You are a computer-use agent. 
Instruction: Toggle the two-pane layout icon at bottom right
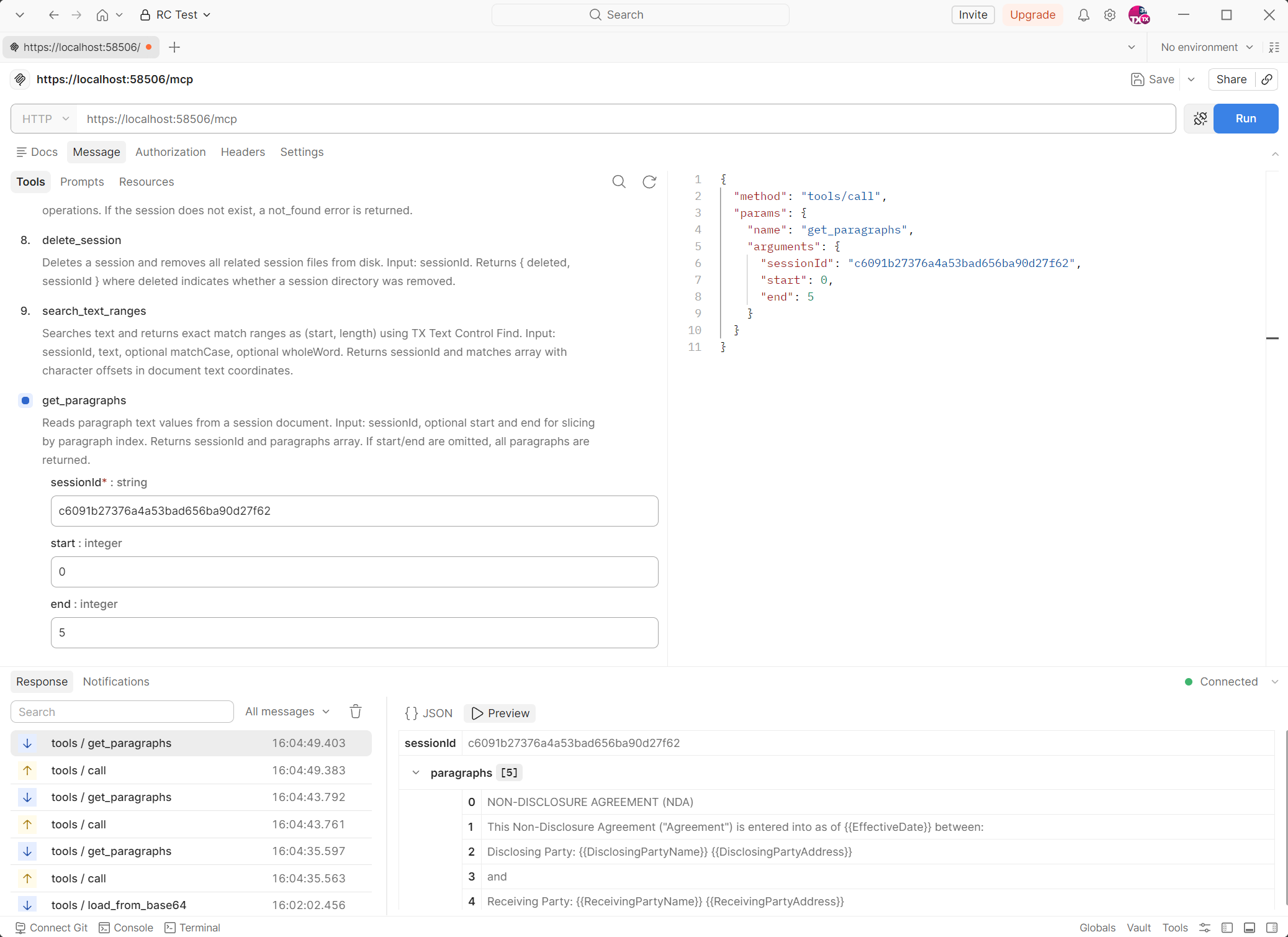point(1271,928)
